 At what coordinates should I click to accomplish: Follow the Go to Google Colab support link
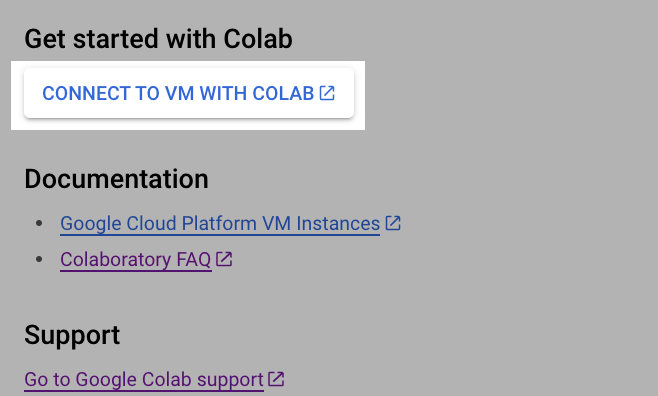click(x=144, y=380)
